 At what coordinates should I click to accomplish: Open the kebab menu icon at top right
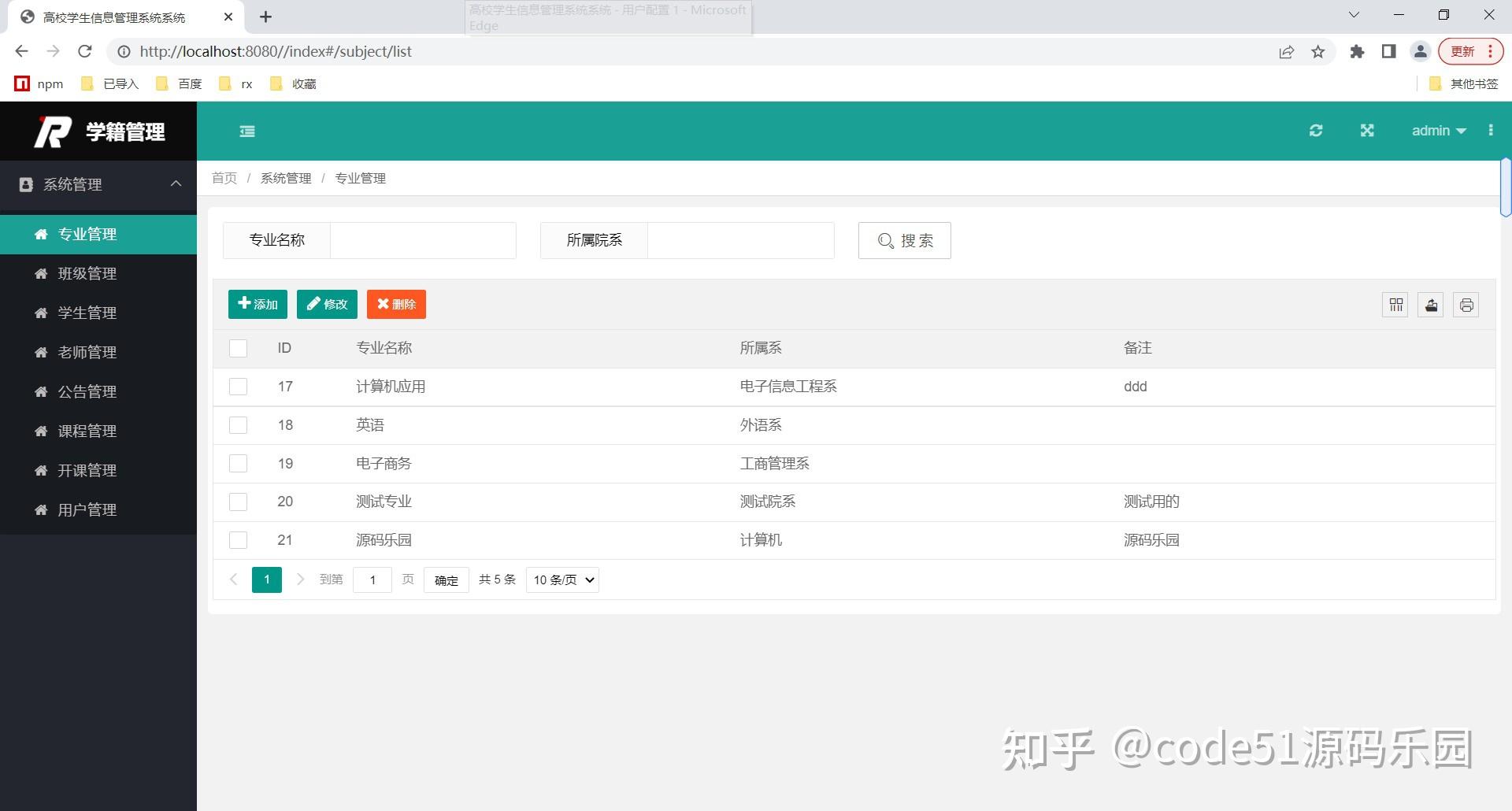coord(1491,130)
